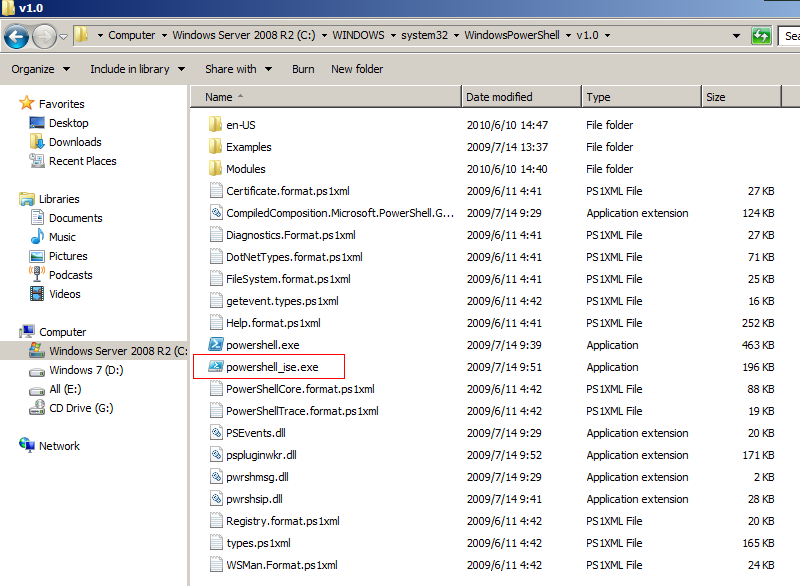Sort by the Date modified column header
The image size is (800, 586).
[521, 97]
